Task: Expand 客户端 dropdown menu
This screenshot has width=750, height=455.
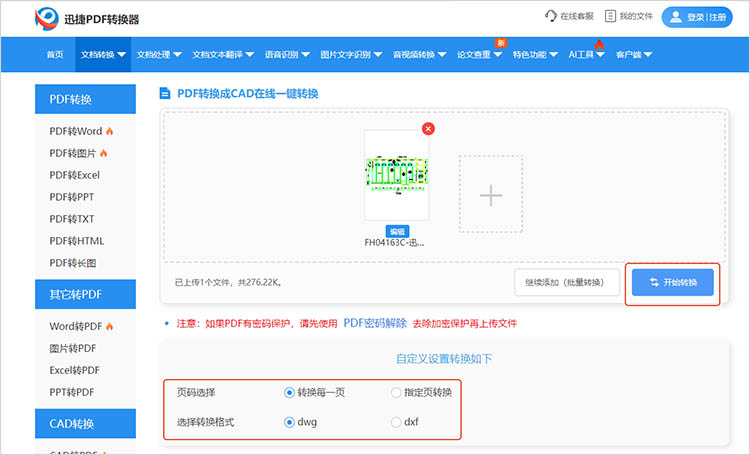Action: click(x=634, y=55)
